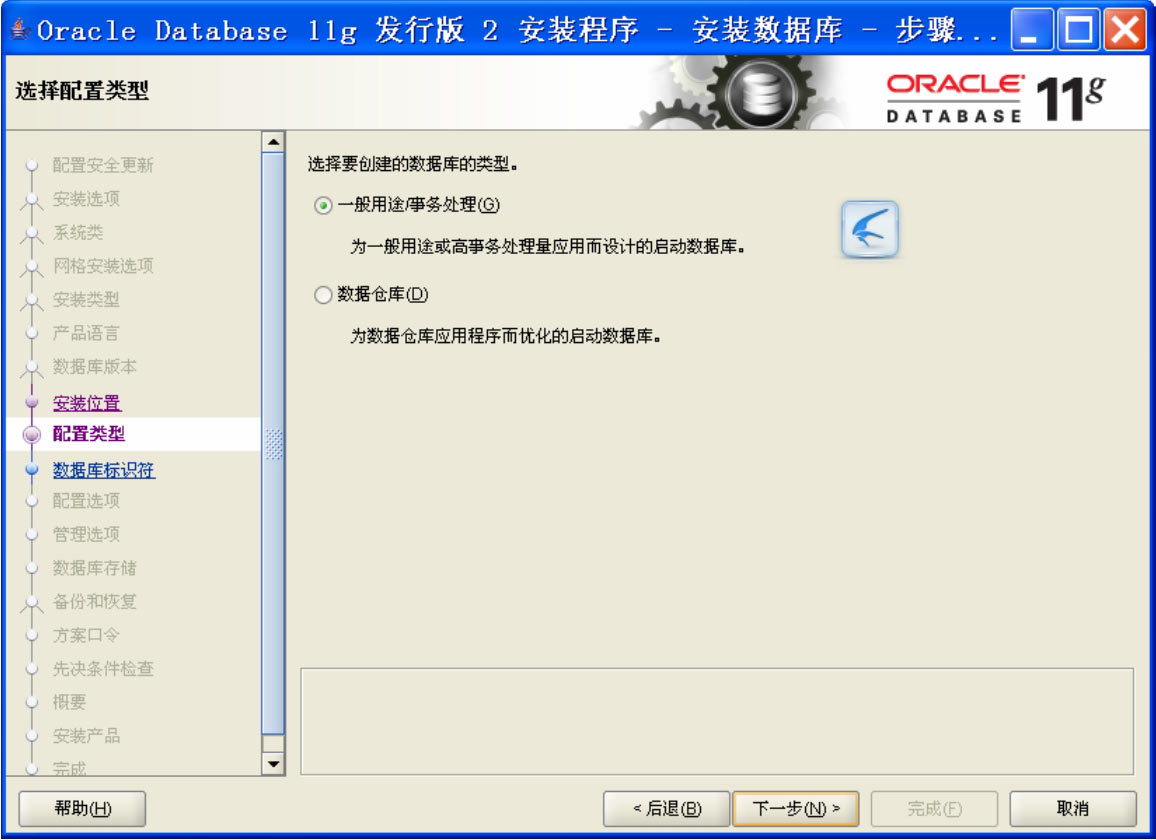This screenshot has height=840, width=1156.
Task: Click 数据库版本 step text
Action: pyautogui.click(x=95, y=367)
